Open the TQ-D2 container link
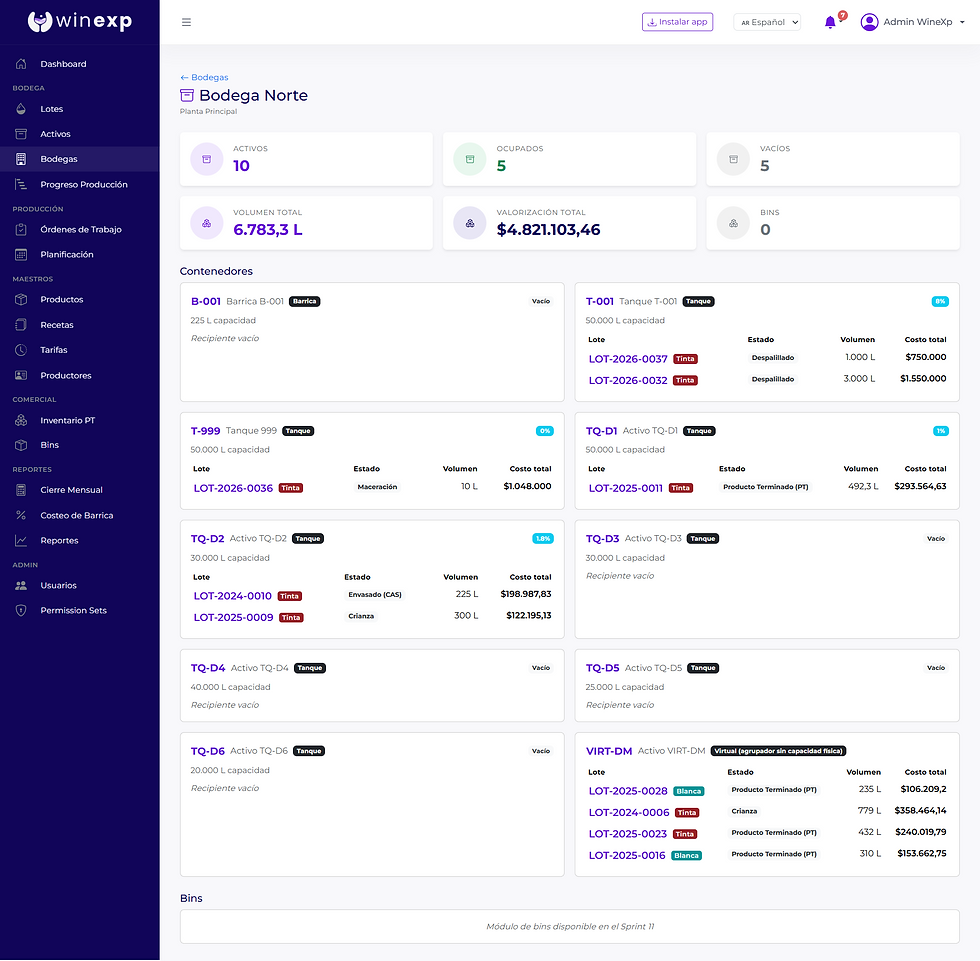 pyautogui.click(x=208, y=539)
